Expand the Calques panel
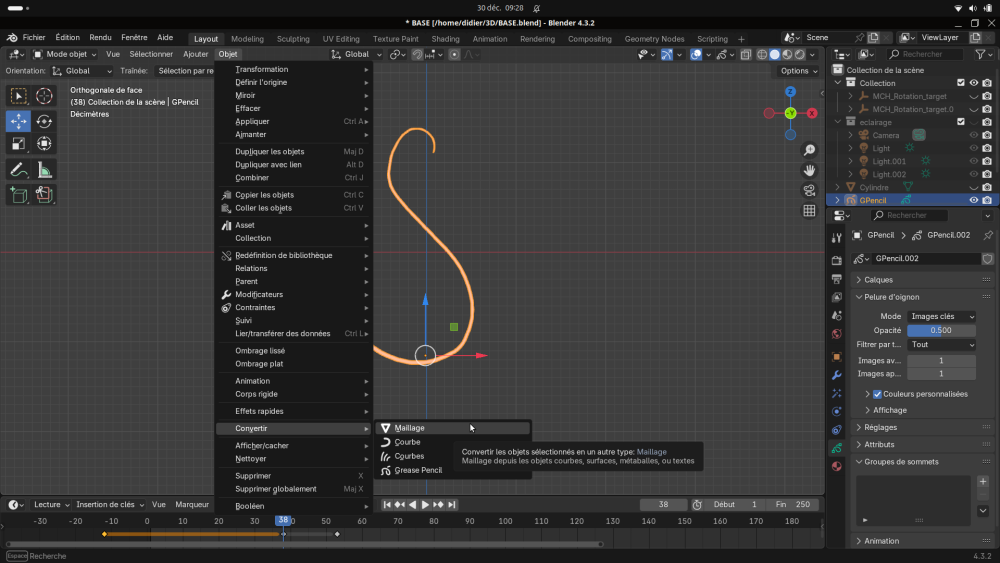This screenshot has width=1000, height=563. point(879,280)
